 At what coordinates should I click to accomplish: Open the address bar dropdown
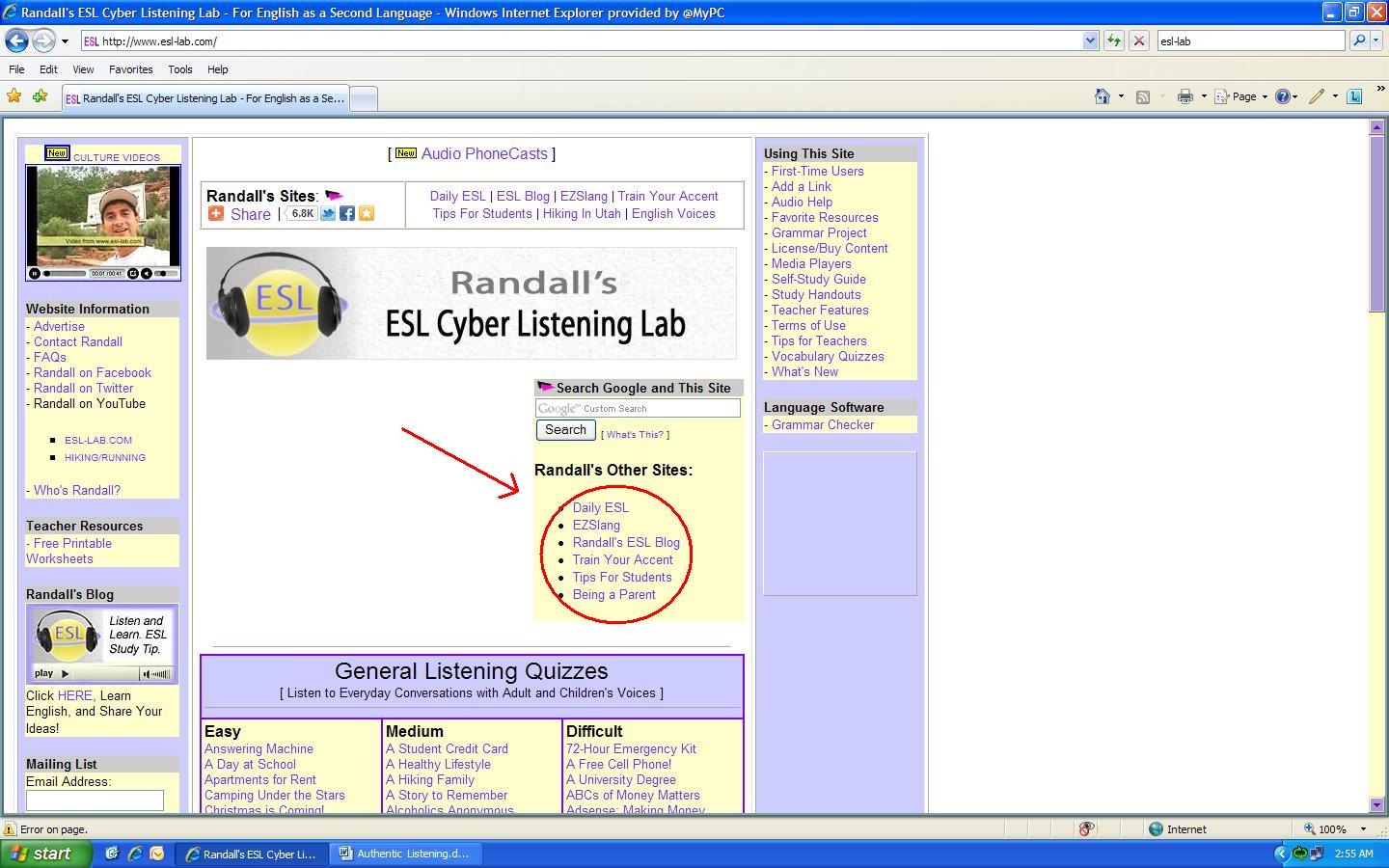coord(1090,41)
